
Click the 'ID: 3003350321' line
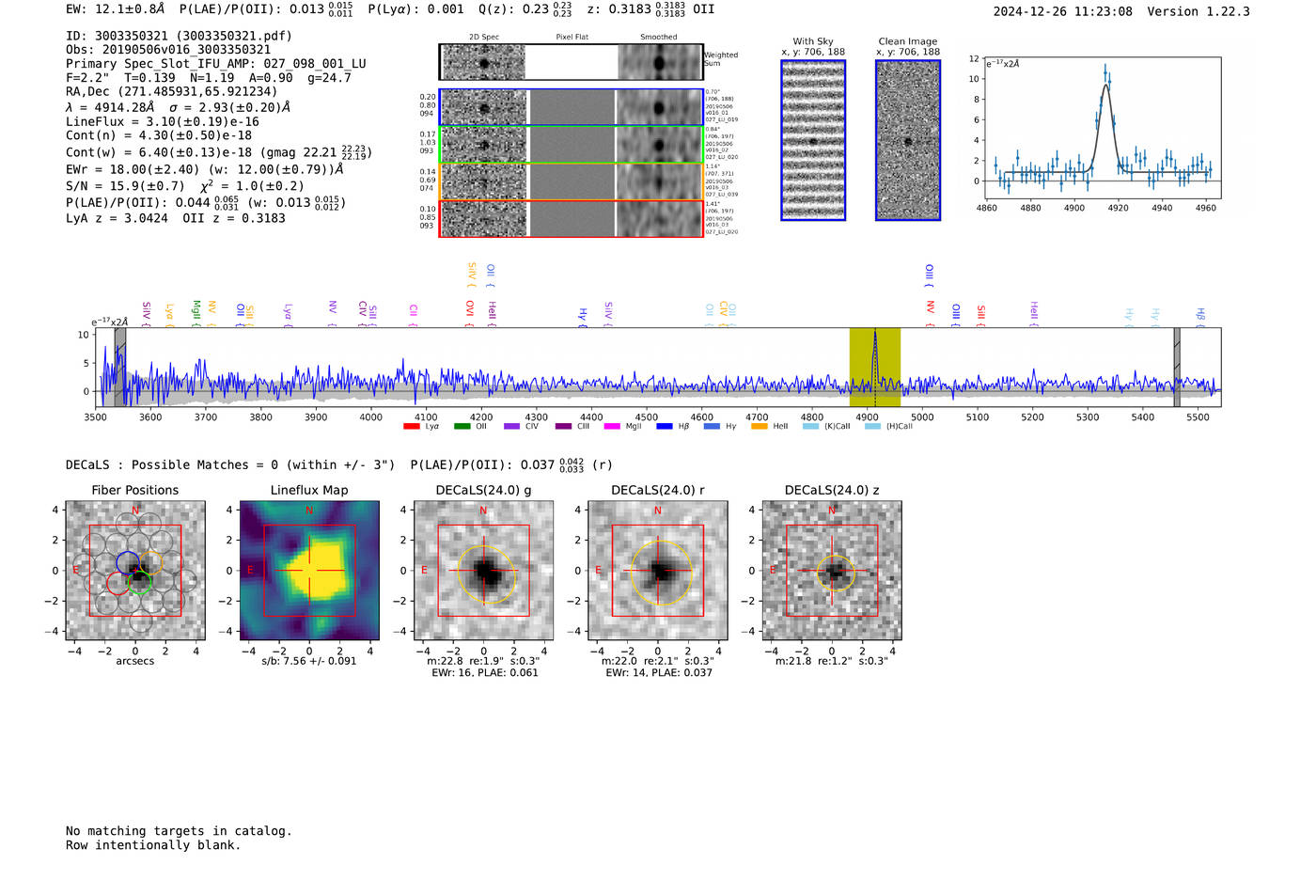pyautogui.click(x=179, y=36)
